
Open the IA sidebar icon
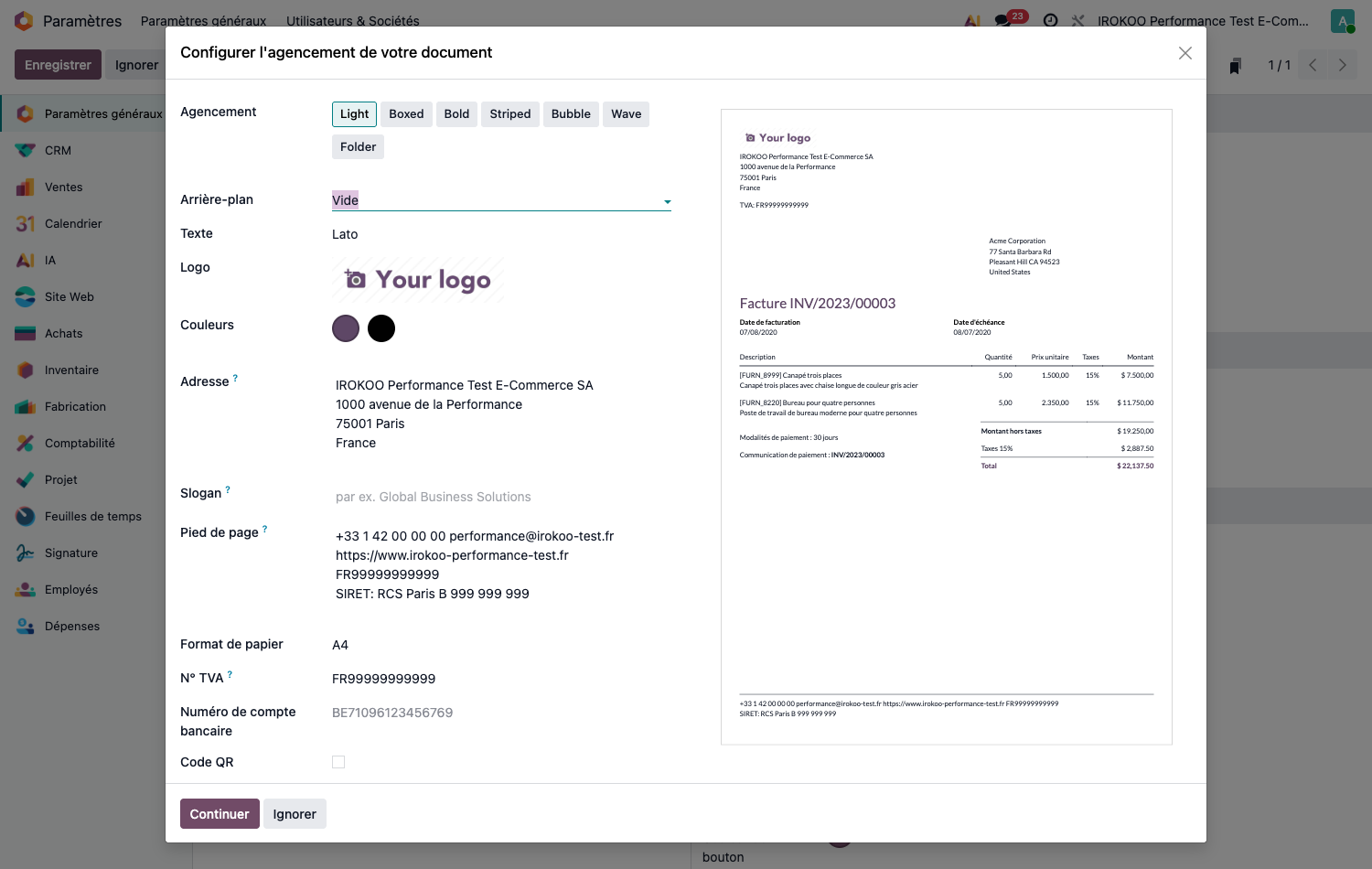click(26, 260)
